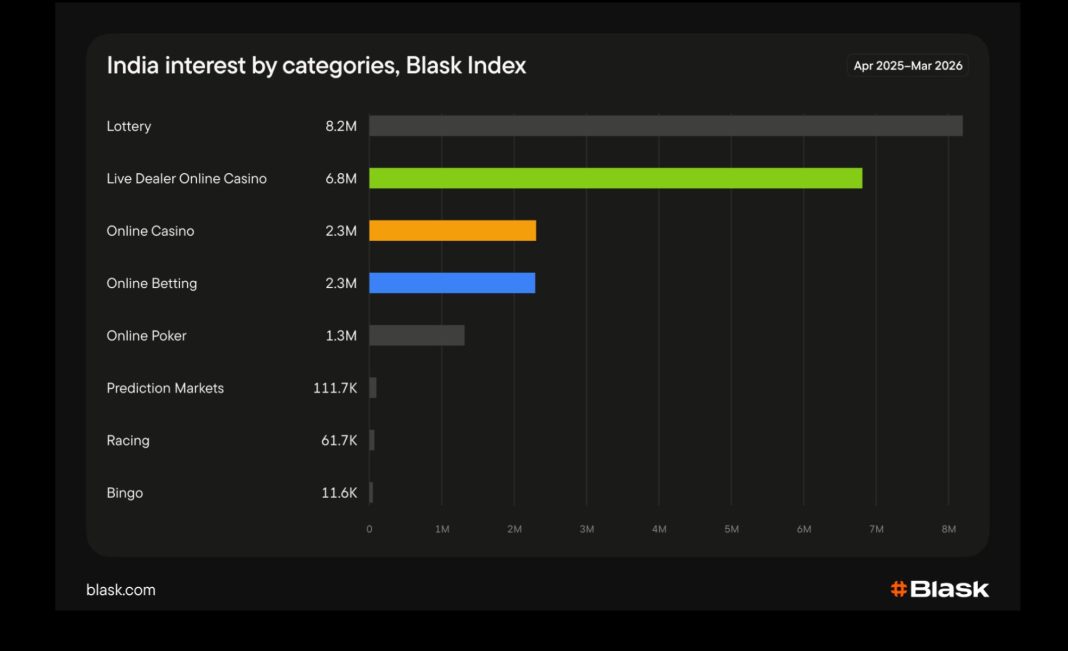Click the tiny Racing bar
Viewport: 1068px width, 651px height.
(x=372, y=440)
